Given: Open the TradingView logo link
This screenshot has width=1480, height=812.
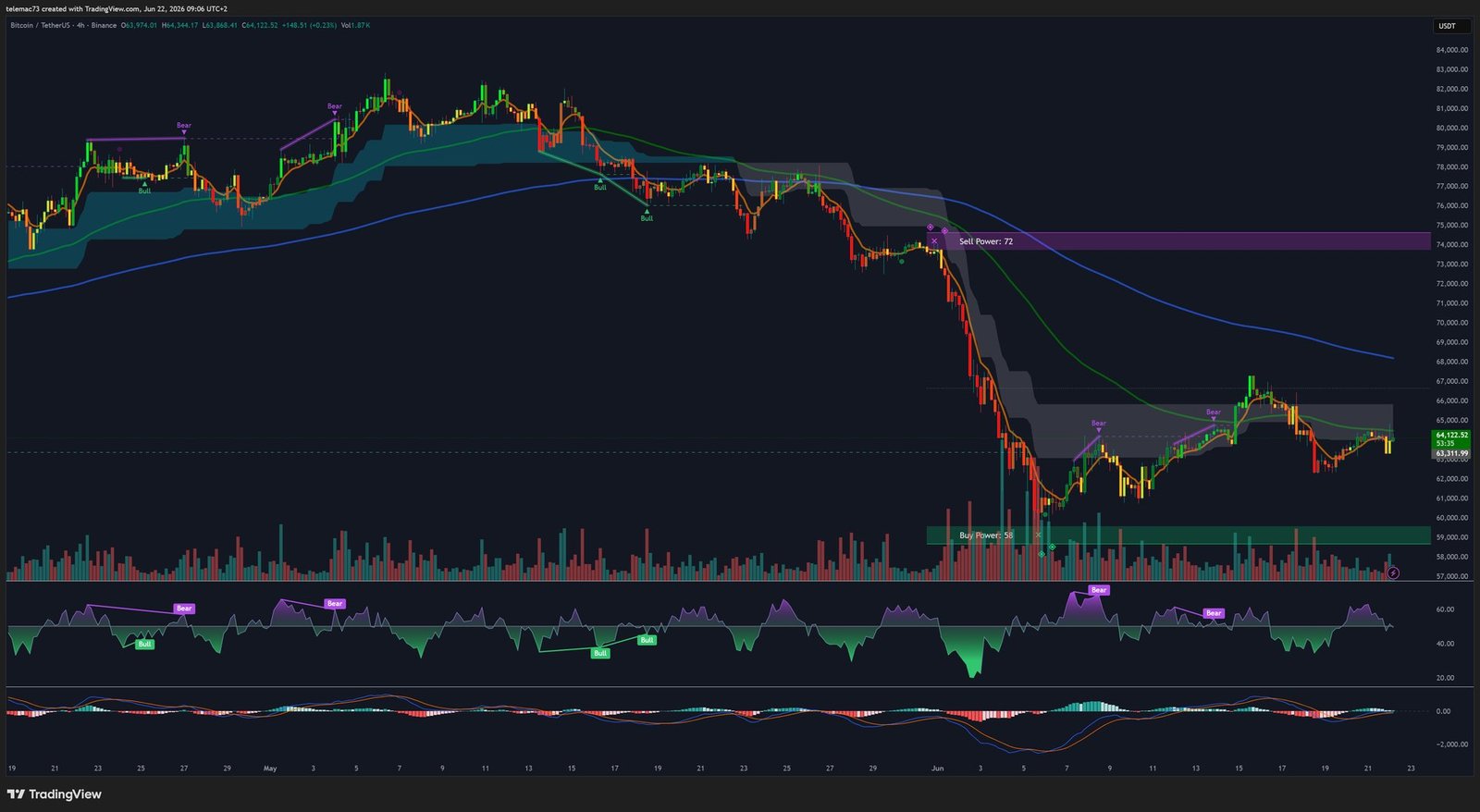Looking at the screenshot, I should 54,794.
